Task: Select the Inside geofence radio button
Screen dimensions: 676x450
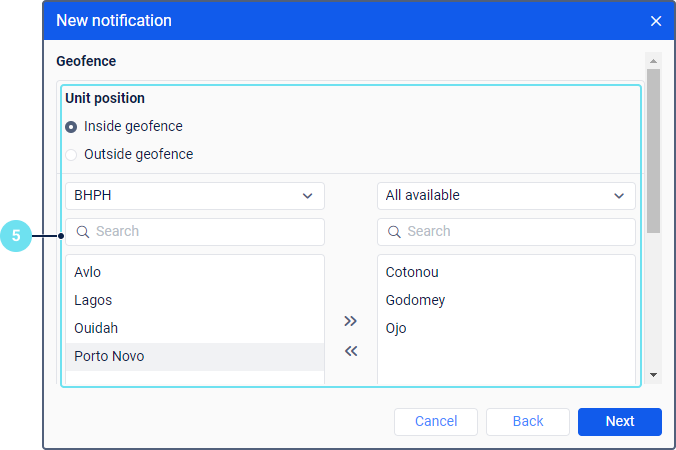Action: click(x=71, y=127)
